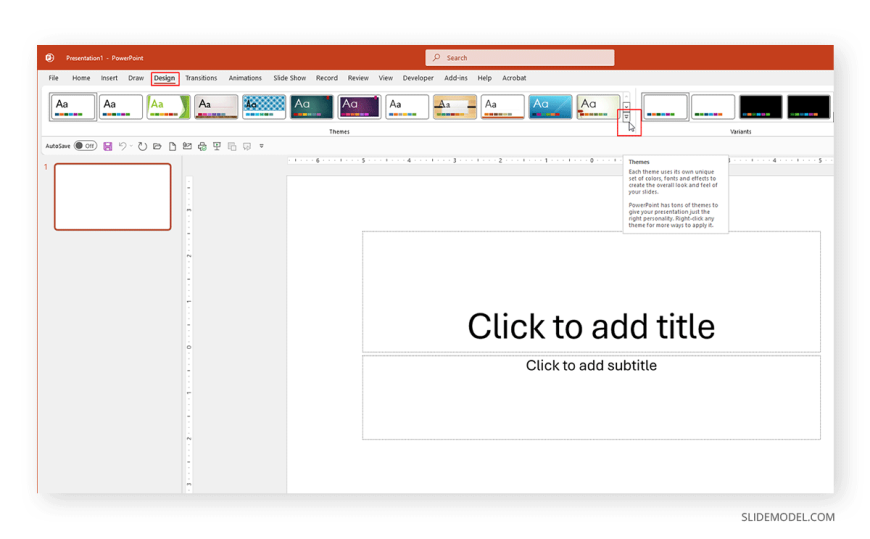The image size is (870, 539).
Task: Open the Developer tab
Action: 418,78
